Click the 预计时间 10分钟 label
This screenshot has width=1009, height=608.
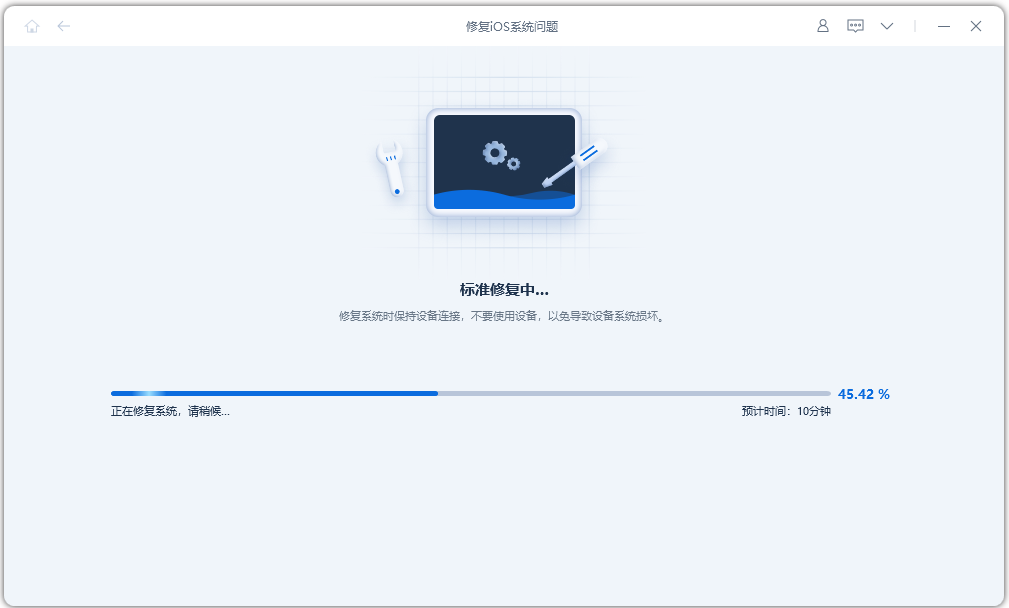click(789, 411)
